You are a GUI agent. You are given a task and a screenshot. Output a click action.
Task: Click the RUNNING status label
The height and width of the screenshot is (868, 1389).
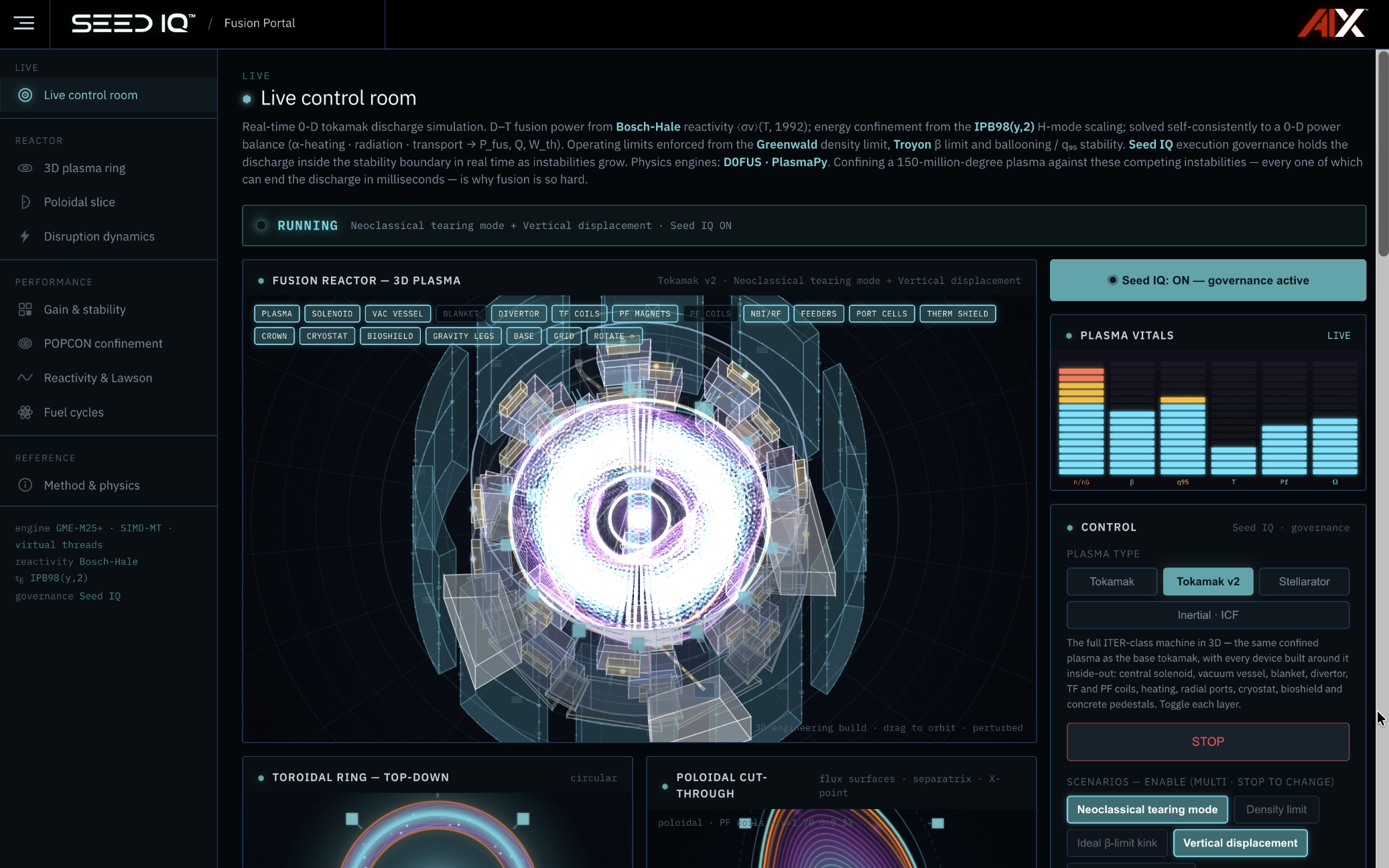click(x=308, y=226)
